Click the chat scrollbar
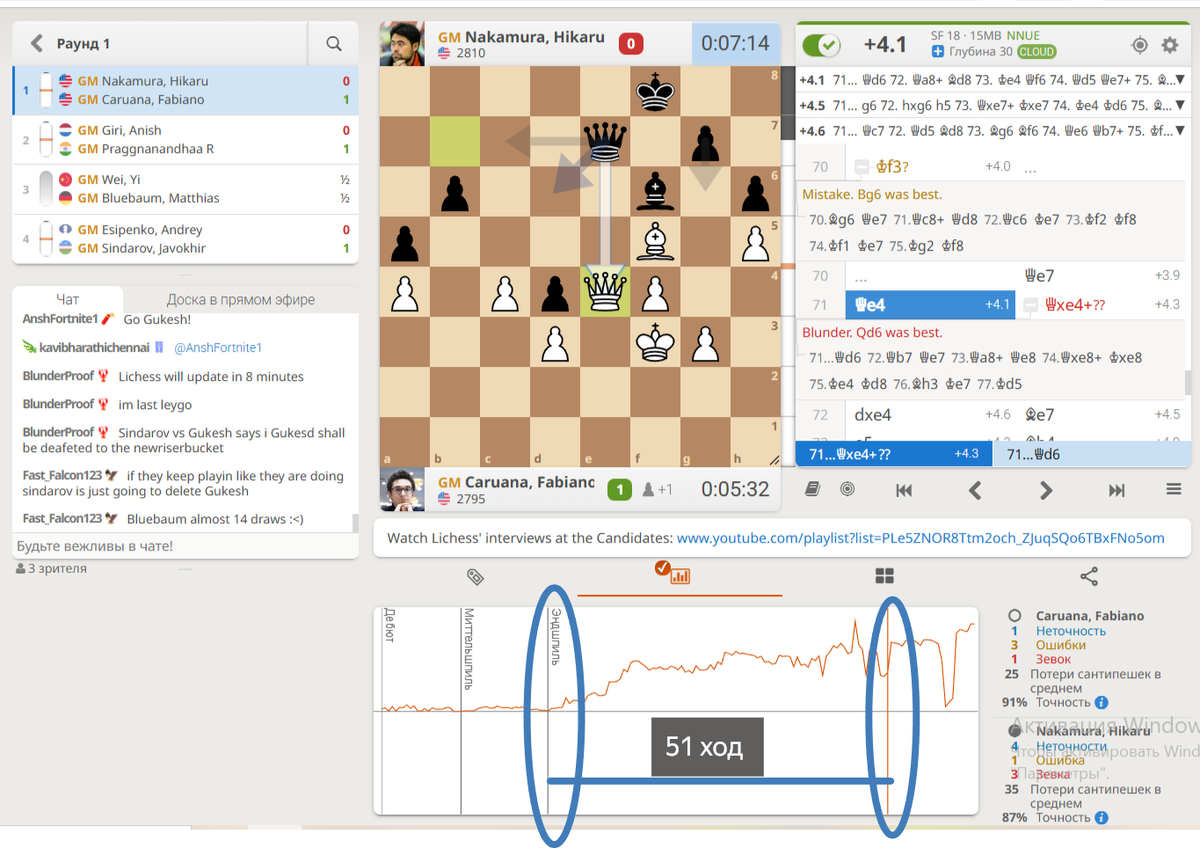 (355, 523)
